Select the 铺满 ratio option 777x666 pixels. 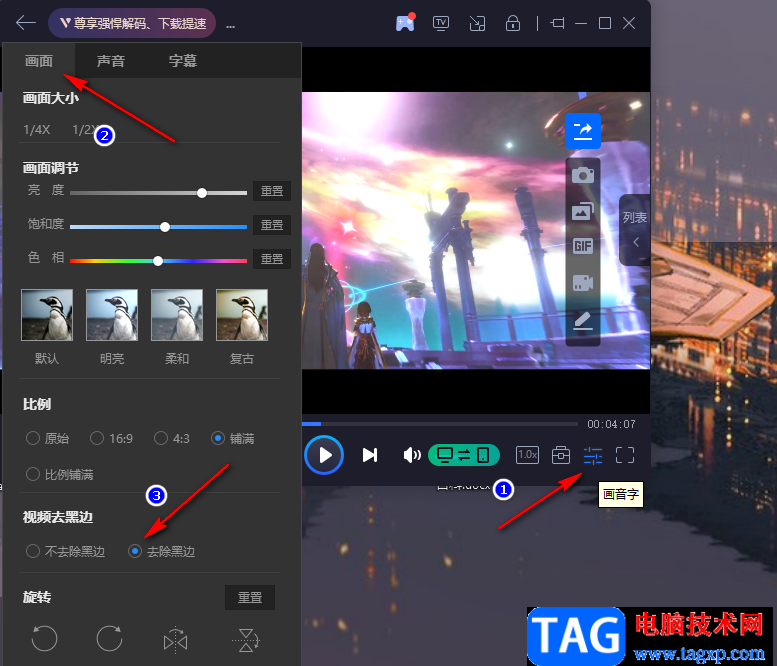click(x=233, y=439)
